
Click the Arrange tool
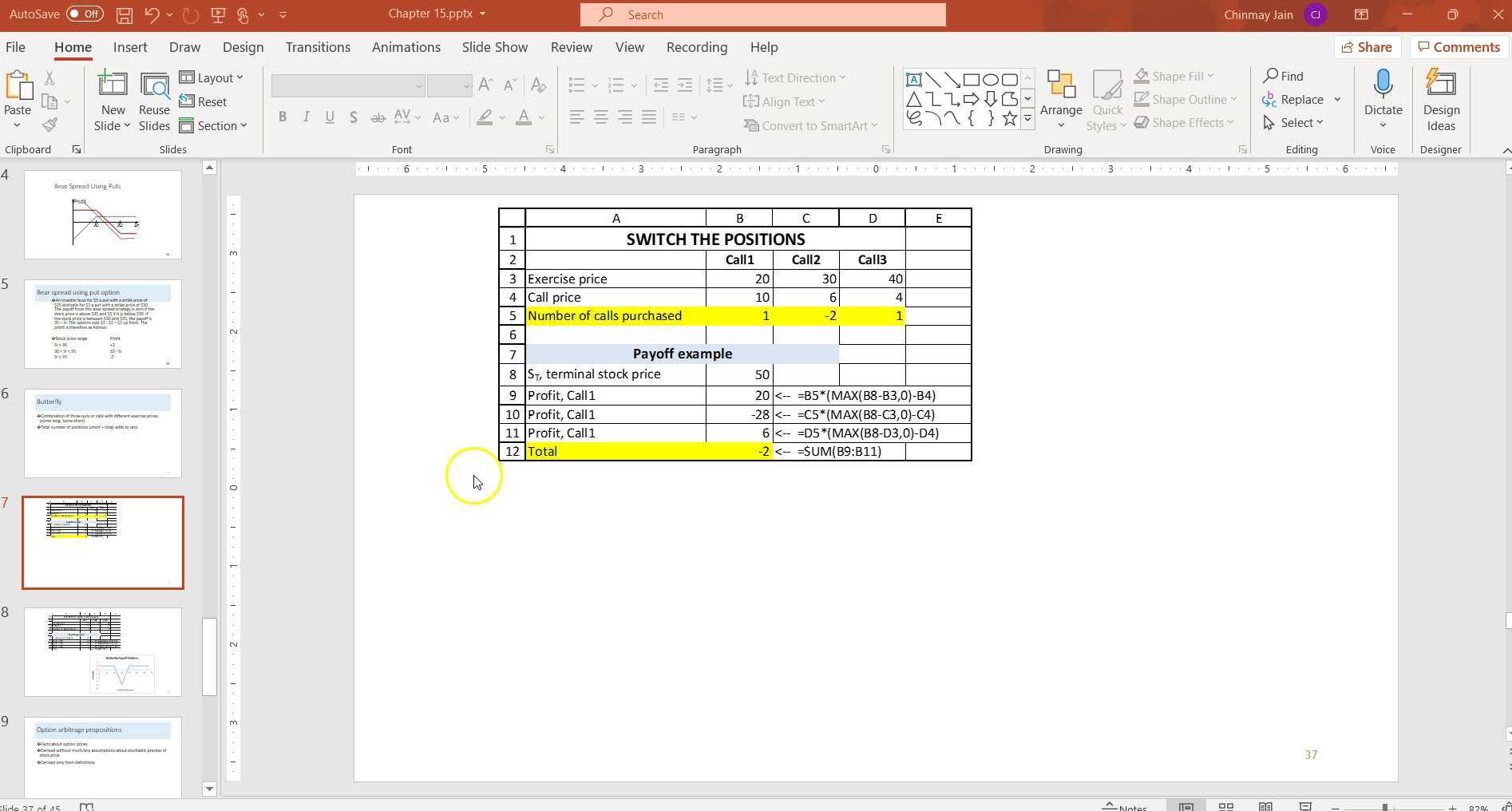1060,99
